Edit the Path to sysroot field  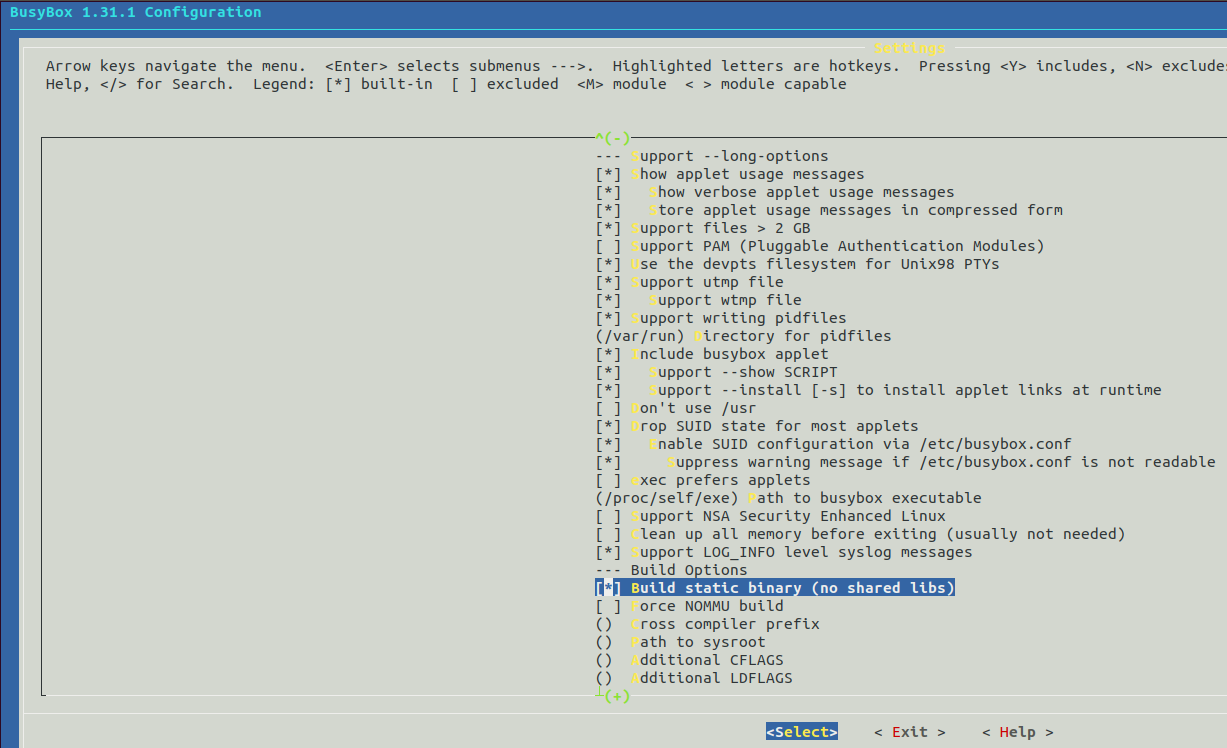pyautogui.click(x=680, y=642)
